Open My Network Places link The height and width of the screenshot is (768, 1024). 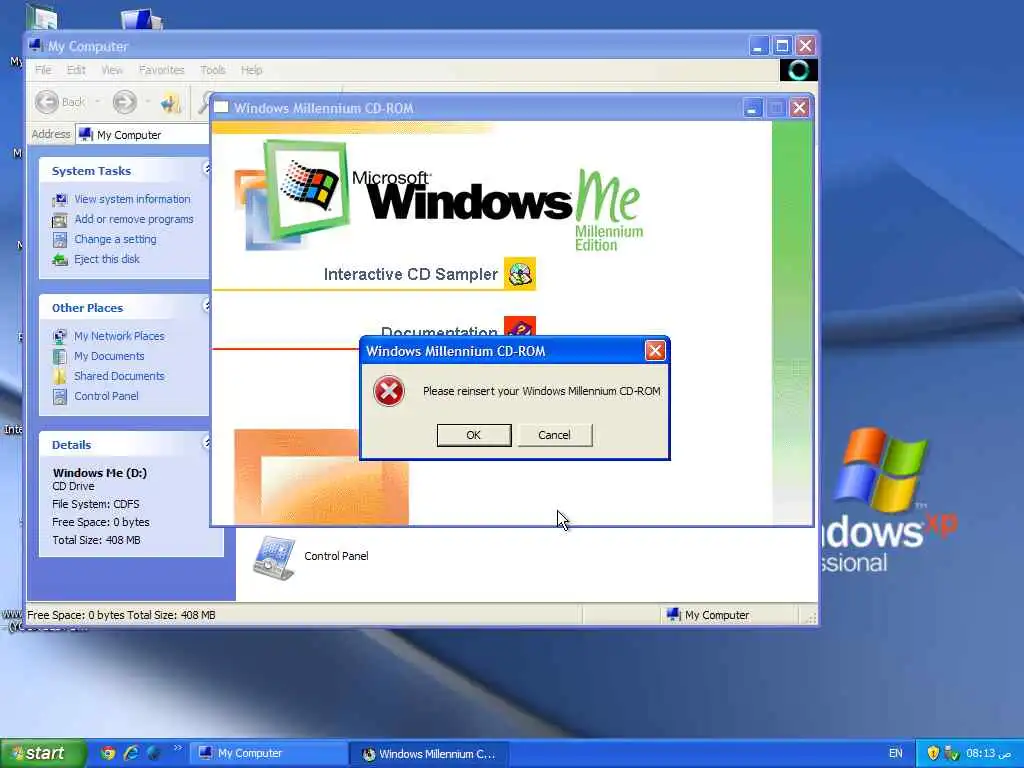119,336
